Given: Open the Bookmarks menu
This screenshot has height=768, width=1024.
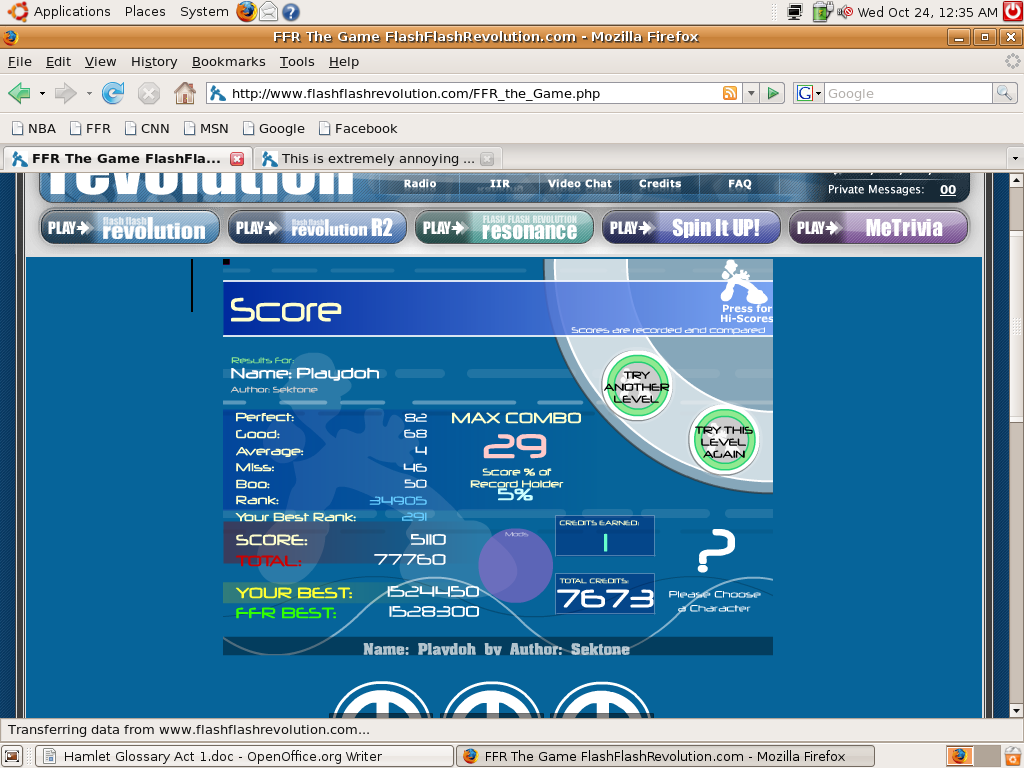Looking at the screenshot, I should coord(228,61).
